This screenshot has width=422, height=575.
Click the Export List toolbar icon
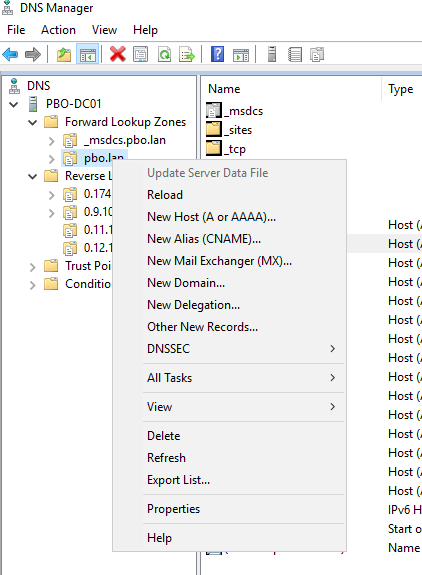(187, 54)
